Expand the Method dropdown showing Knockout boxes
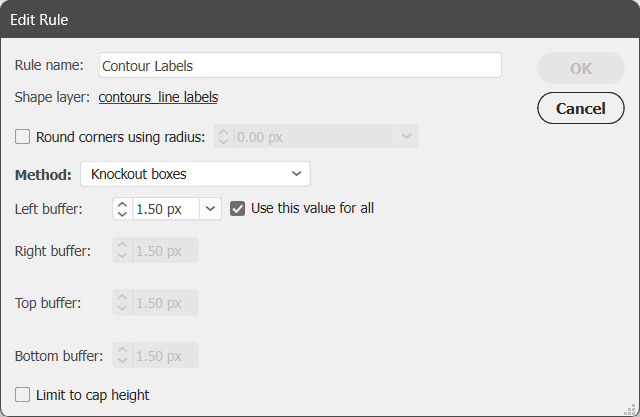The width and height of the screenshot is (640, 417). pos(196,174)
